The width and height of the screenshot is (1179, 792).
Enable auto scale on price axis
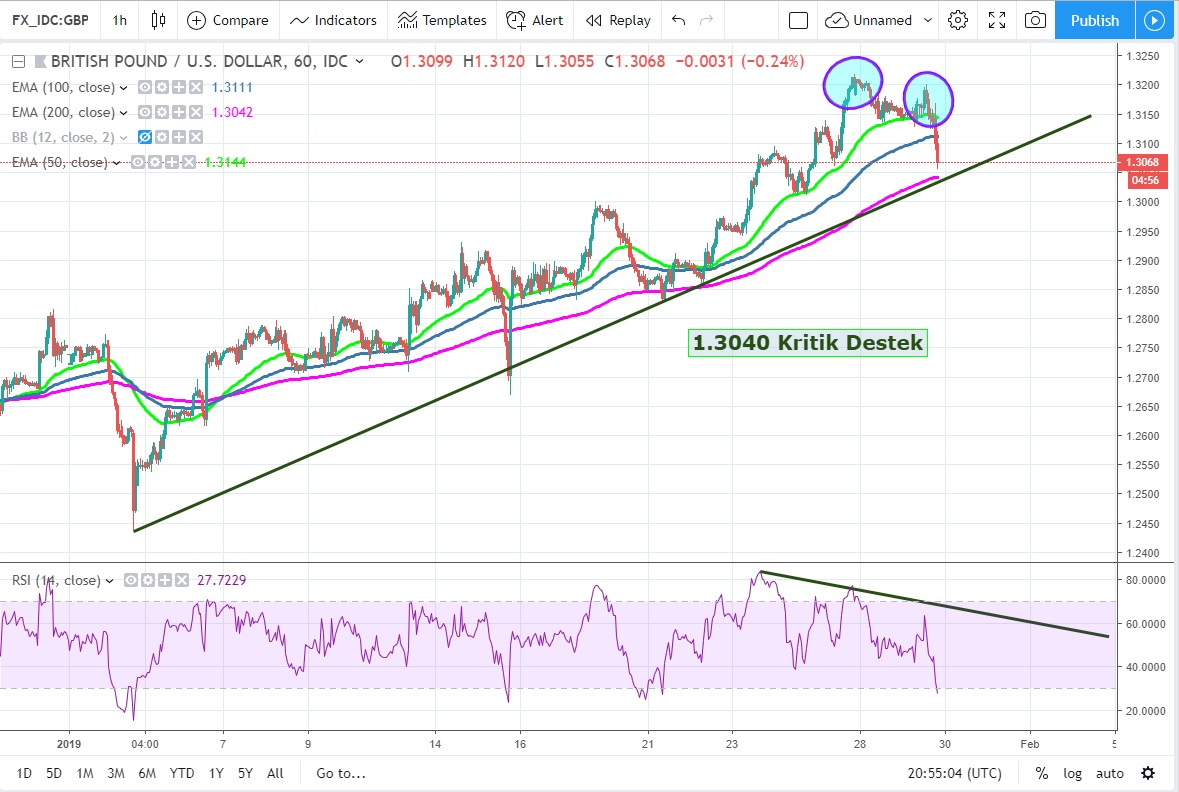click(x=1110, y=773)
